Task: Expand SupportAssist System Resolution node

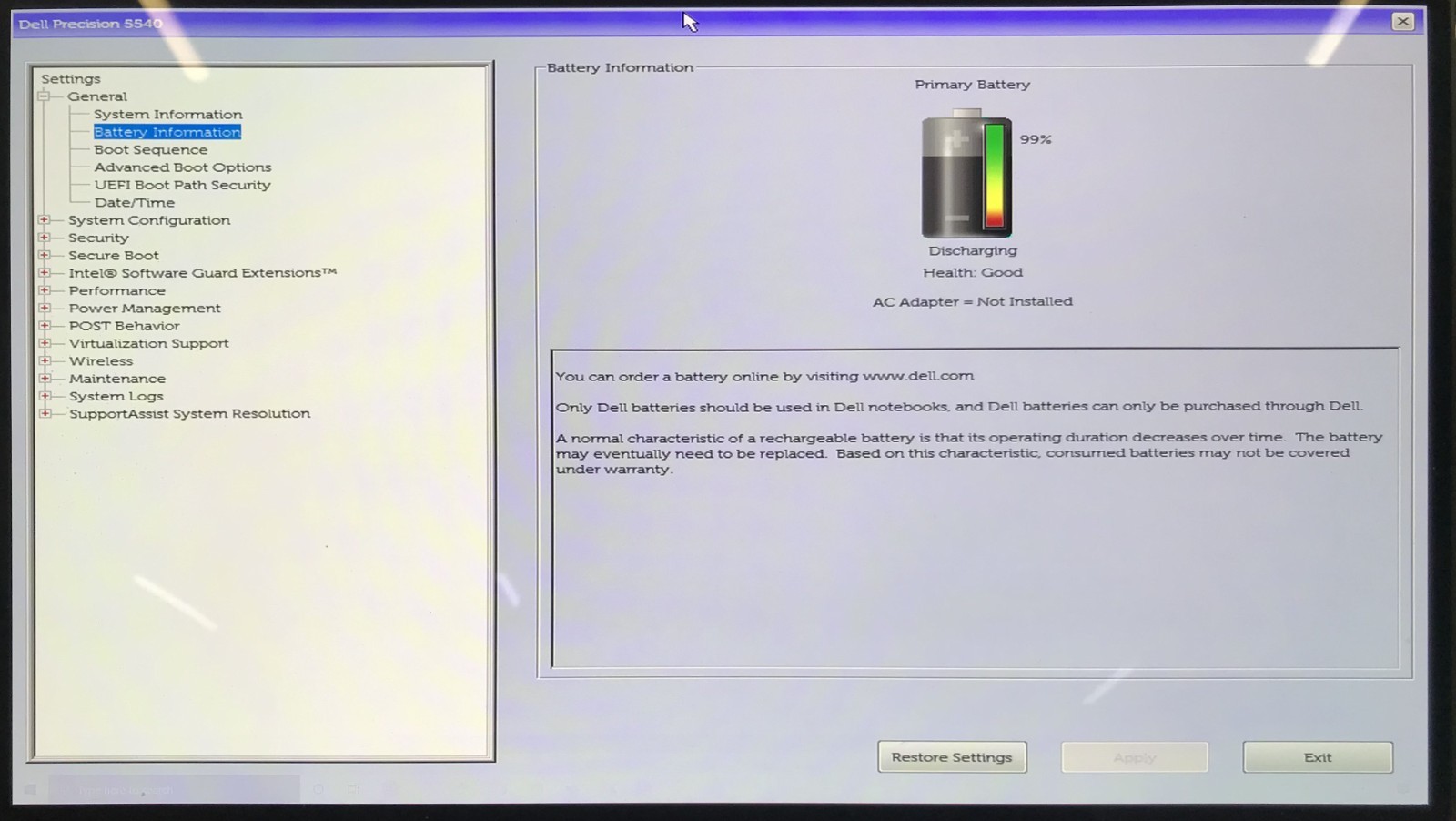Action: (45, 413)
